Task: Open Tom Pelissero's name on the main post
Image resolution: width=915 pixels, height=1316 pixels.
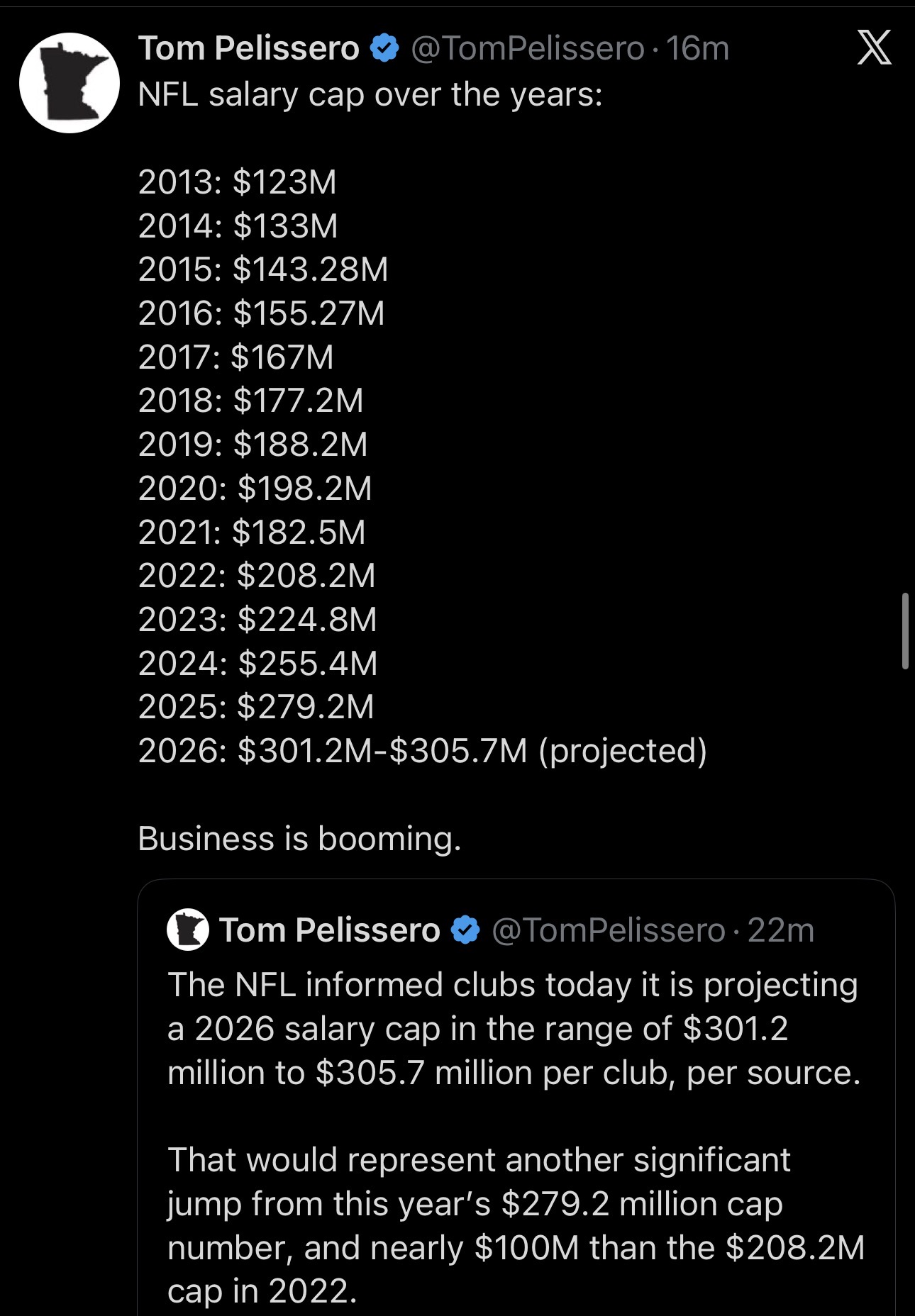Action: (x=249, y=48)
